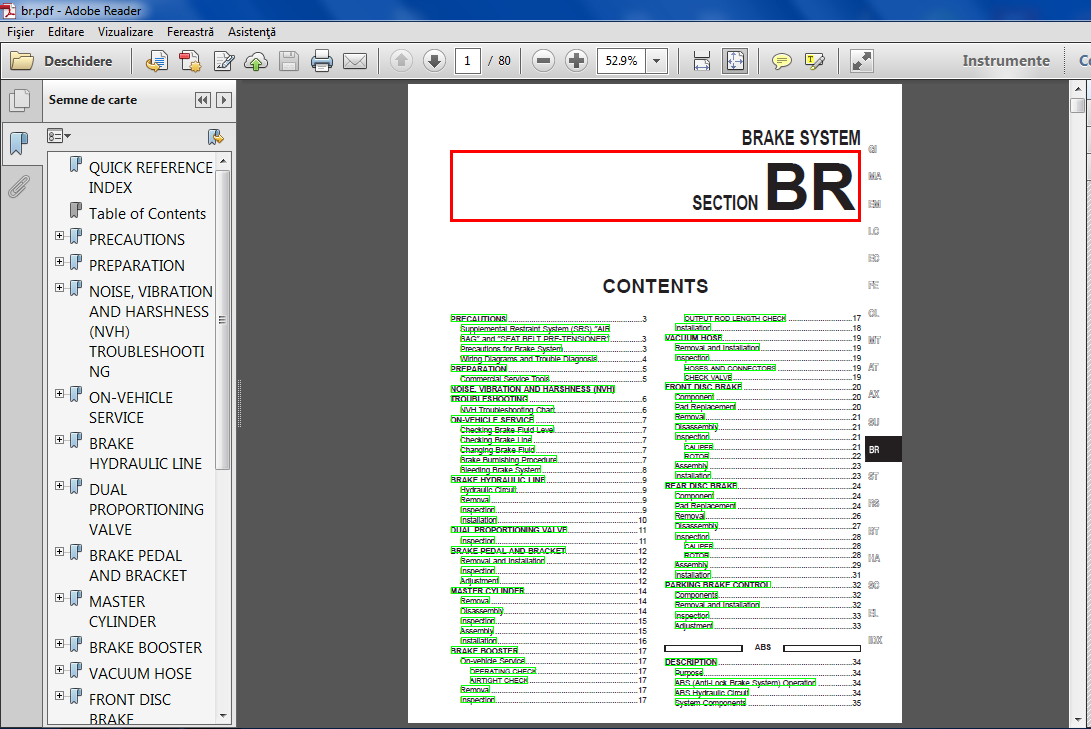The image size is (1091, 729).
Task: Select the QUICK REFERENCE INDEX bookmark
Action: (x=150, y=177)
